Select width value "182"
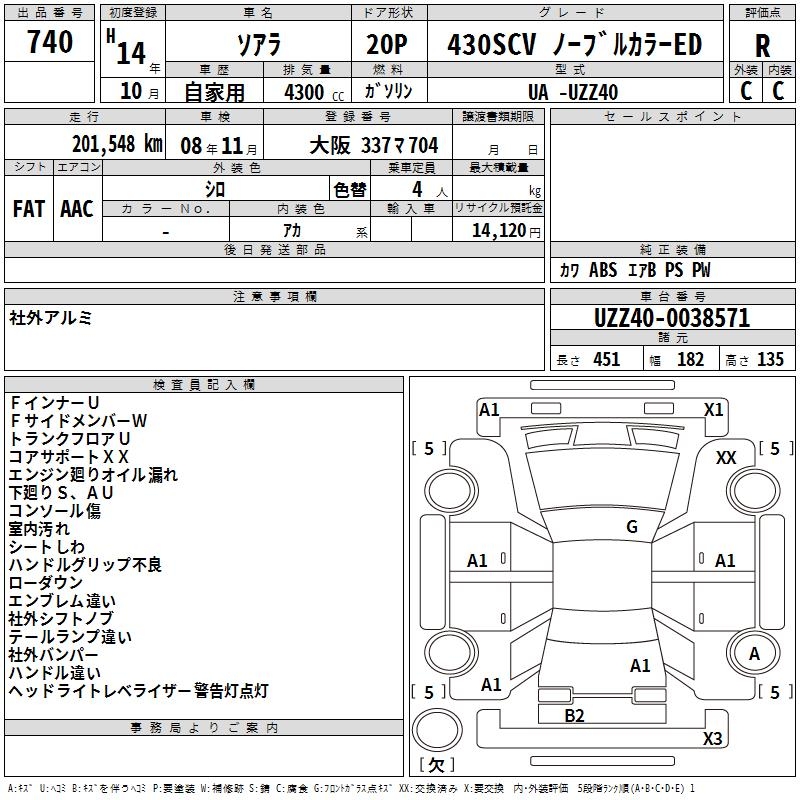Image resolution: width=800 pixels, height=800 pixels. [690, 360]
